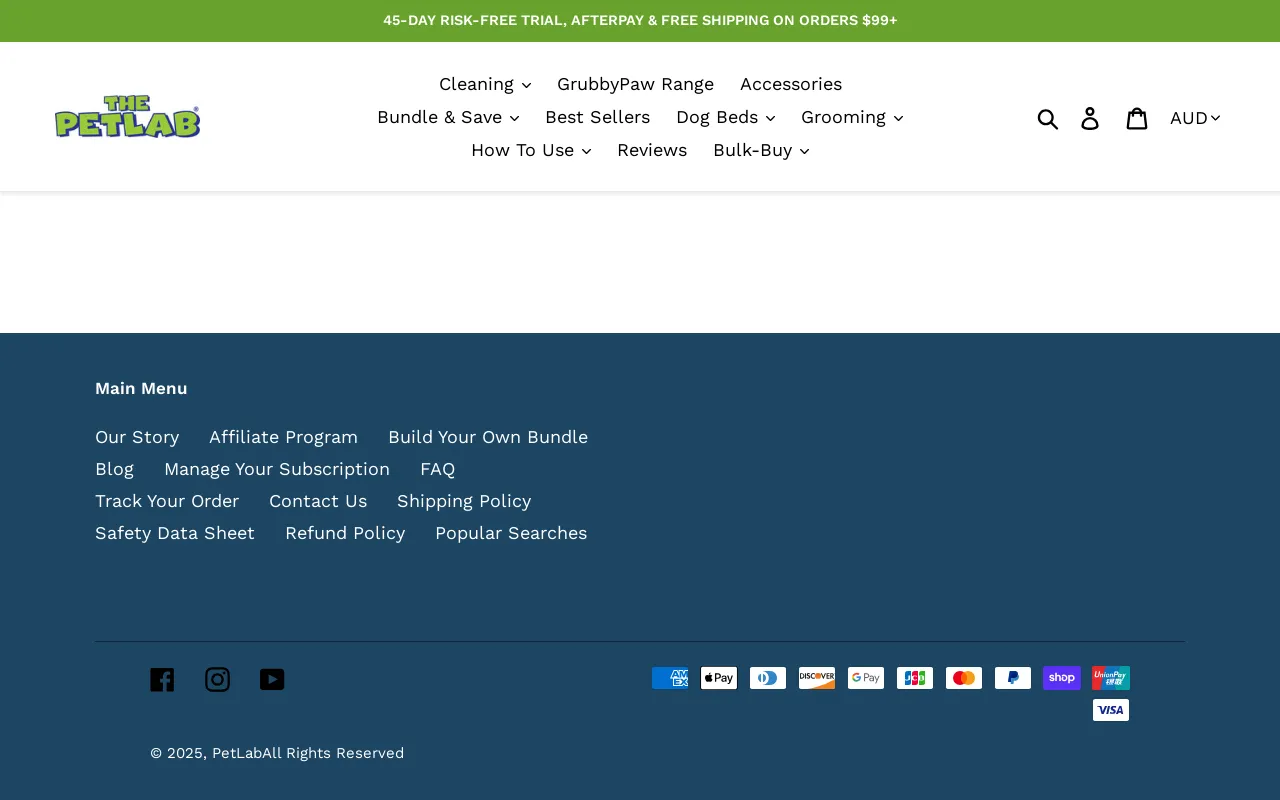Viewport: 1280px width, 800px height.
Task: Click the free shipping promo banner
Action: click(640, 20)
